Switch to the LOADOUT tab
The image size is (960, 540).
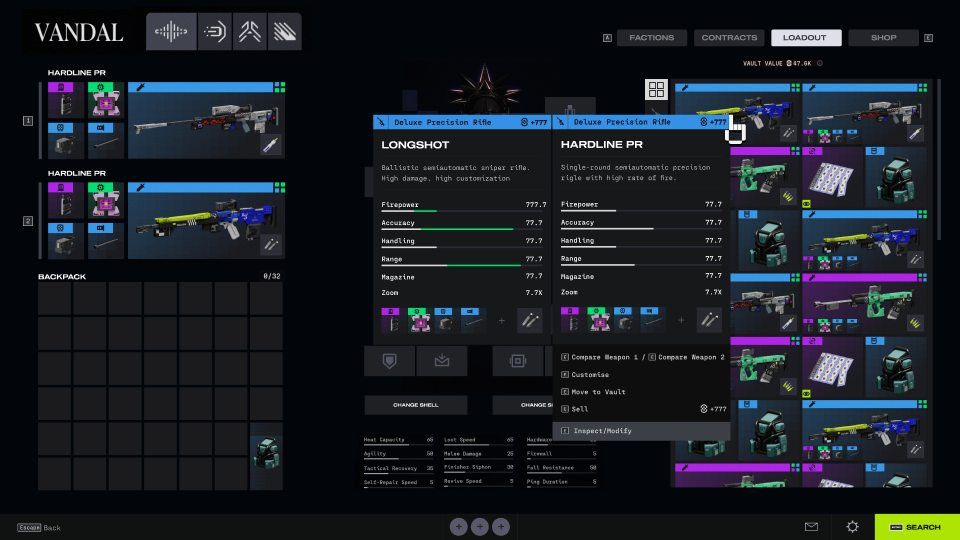coord(806,37)
